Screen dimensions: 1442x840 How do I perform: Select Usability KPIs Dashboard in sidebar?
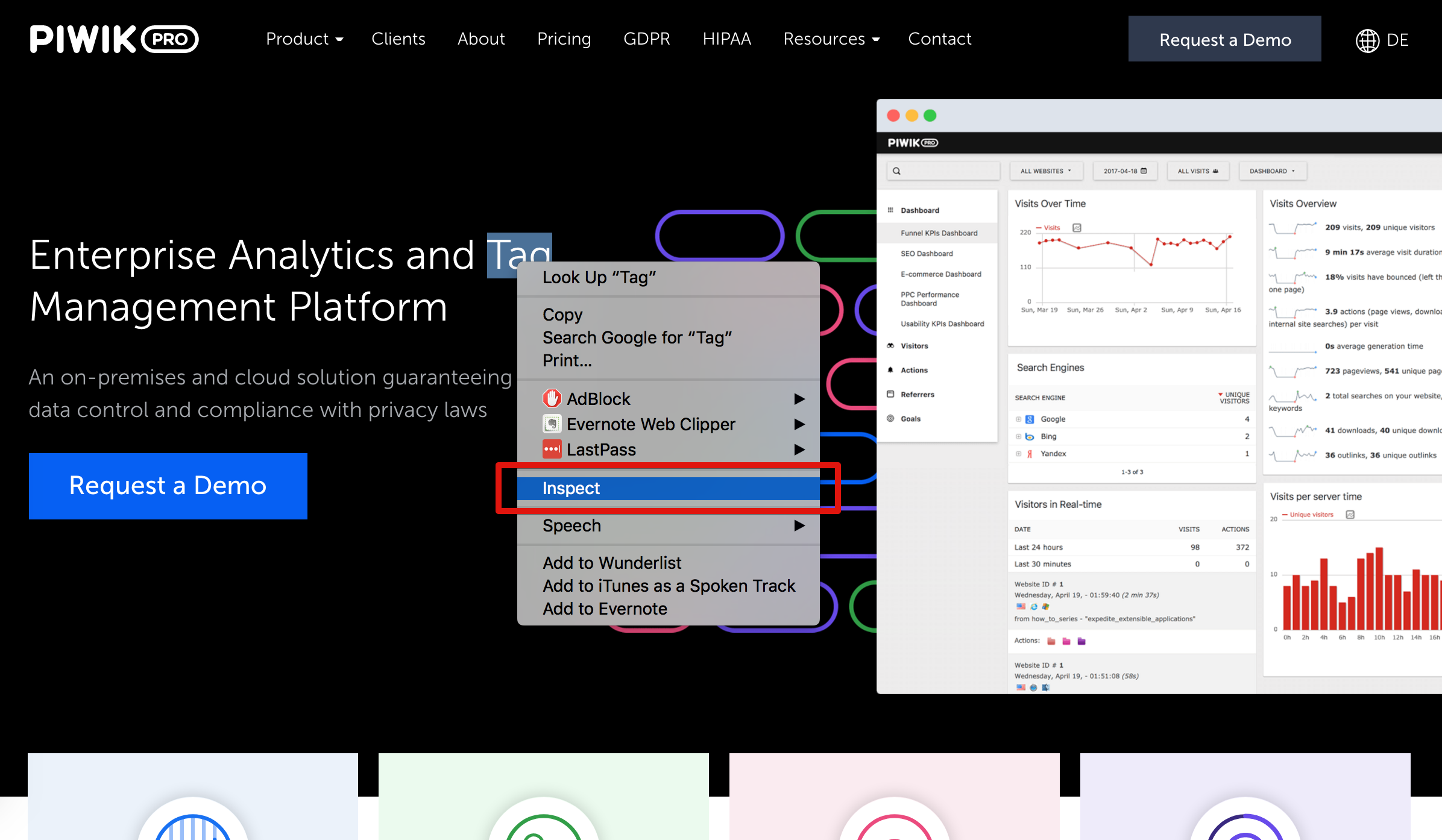(x=942, y=324)
